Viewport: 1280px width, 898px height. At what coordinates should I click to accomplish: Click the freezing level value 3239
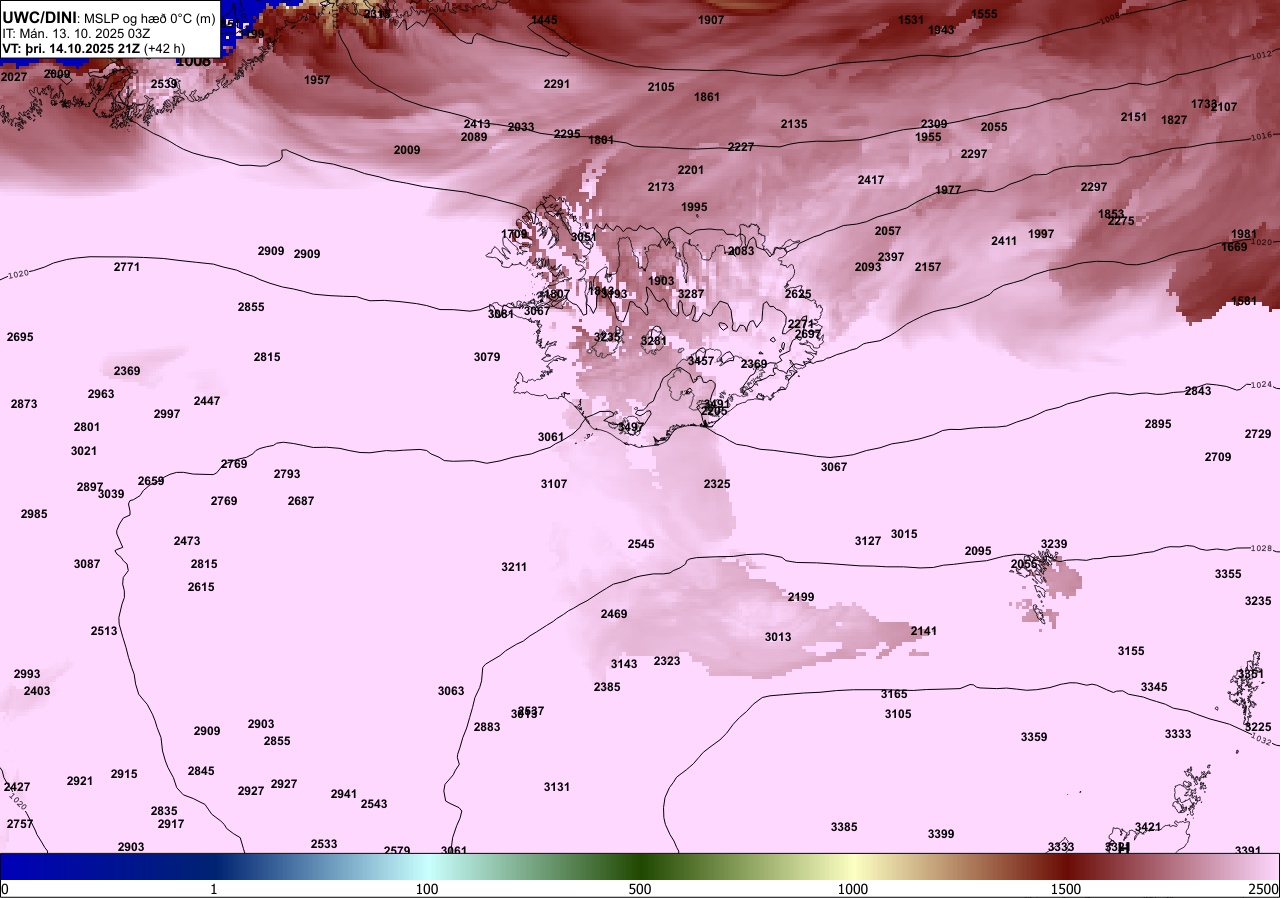coord(1054,544)
